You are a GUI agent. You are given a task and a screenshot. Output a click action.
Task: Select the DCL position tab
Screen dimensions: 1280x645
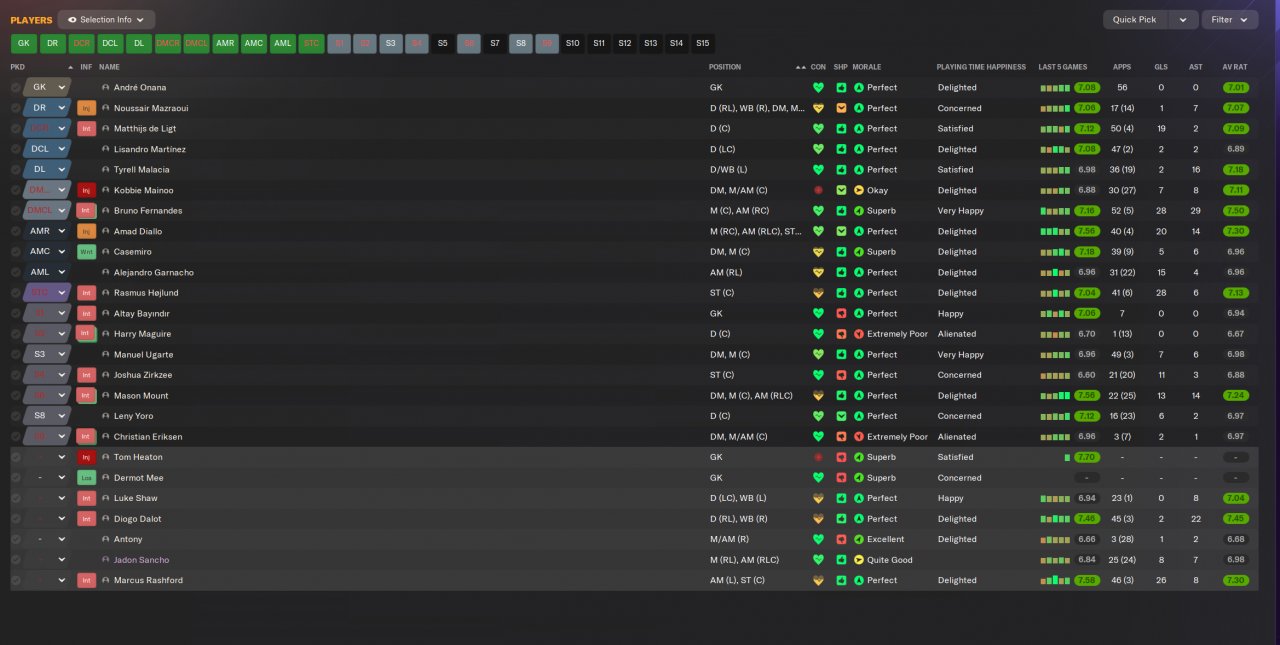click(x=110, y=44)
